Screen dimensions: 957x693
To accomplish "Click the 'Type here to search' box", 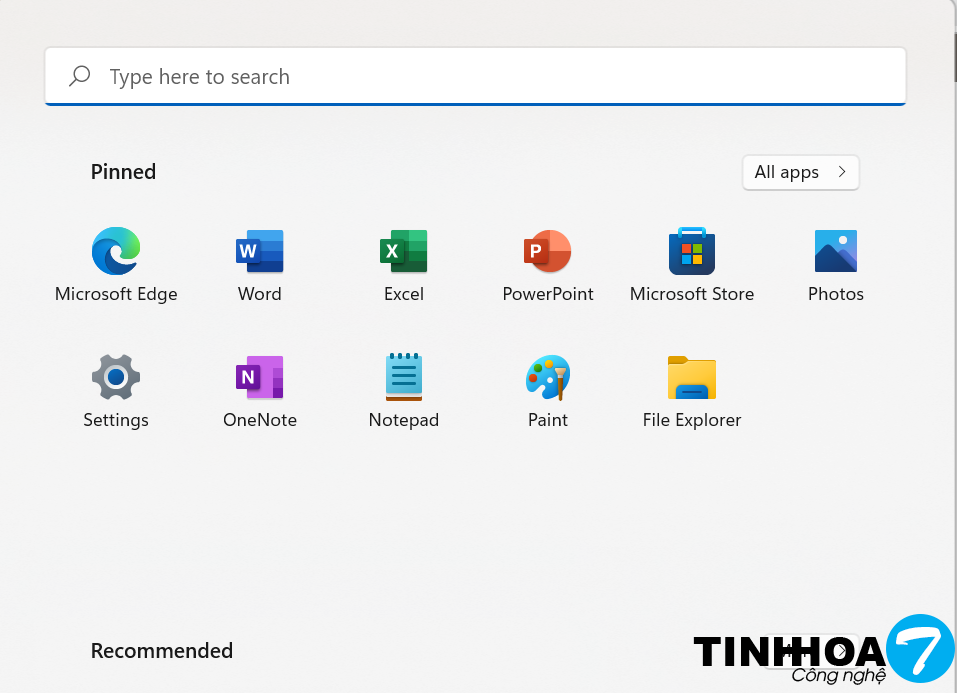I will [x=480, y=77].
